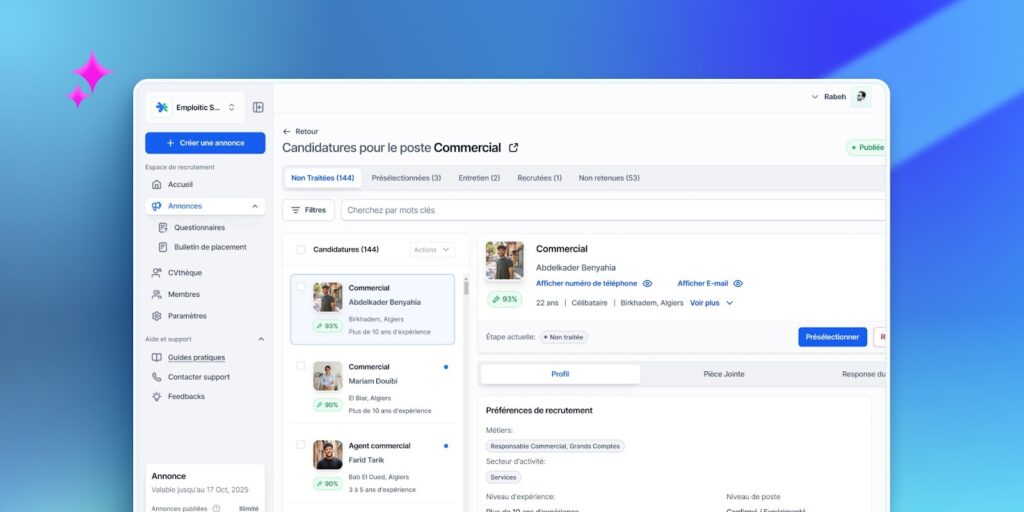Open the Actions dropdown
The image size is (1024, 512).
click(432, 250)
